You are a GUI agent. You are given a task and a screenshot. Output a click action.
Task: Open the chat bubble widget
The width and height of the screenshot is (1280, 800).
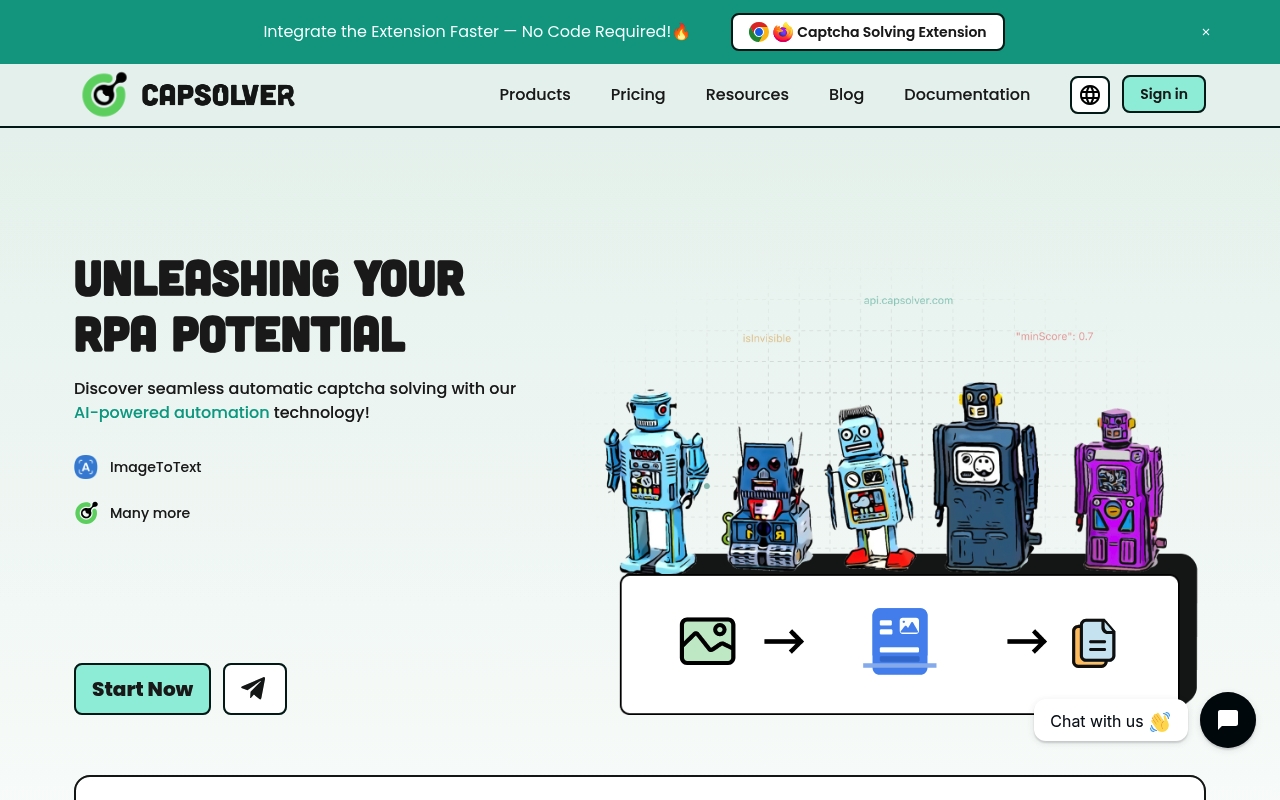point(1228,720)
